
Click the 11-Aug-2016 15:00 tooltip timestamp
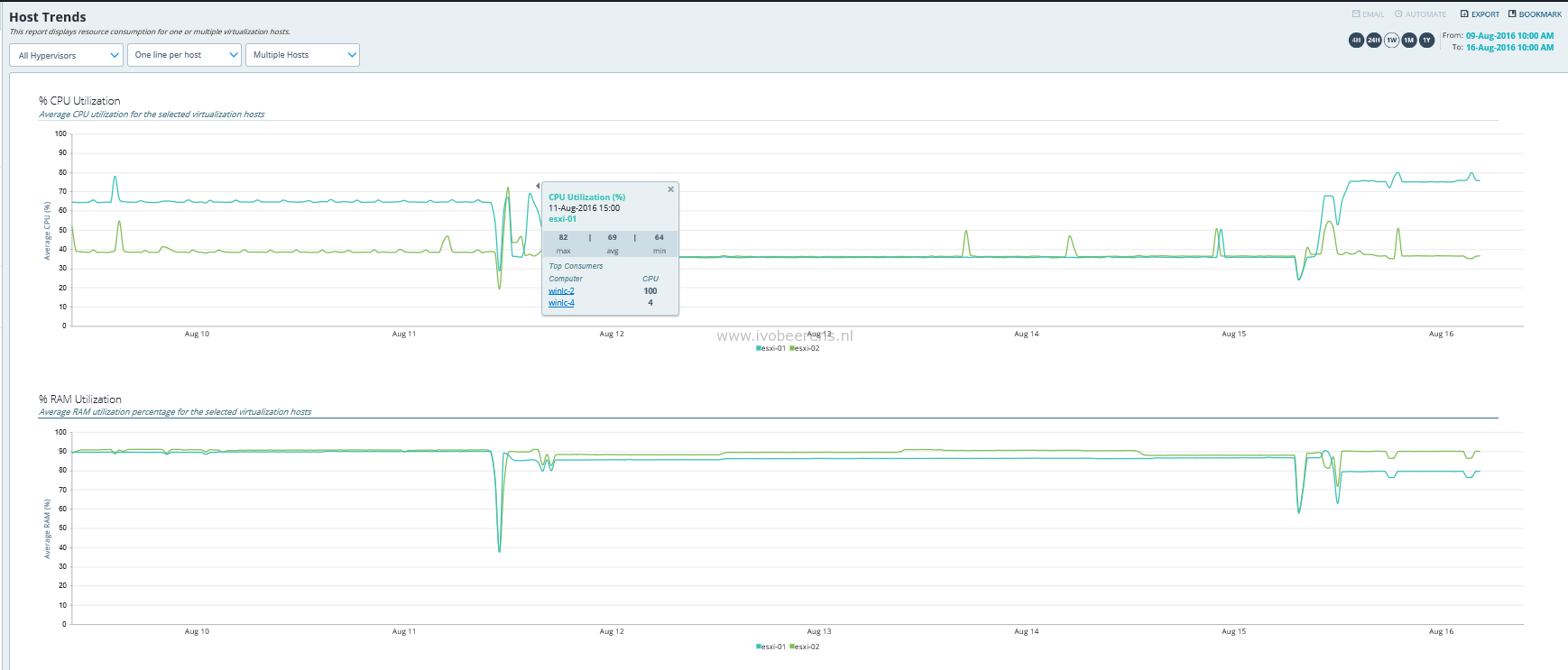[x=584, y=208]
